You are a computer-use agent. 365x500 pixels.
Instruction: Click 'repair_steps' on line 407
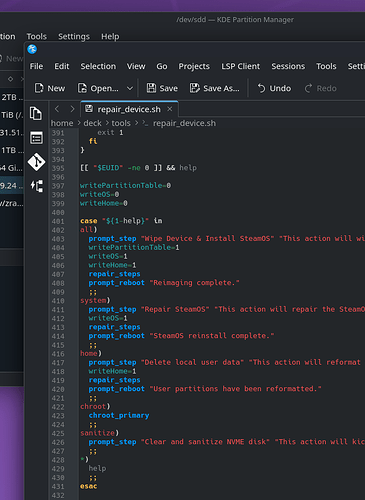(x=114, y=274)
